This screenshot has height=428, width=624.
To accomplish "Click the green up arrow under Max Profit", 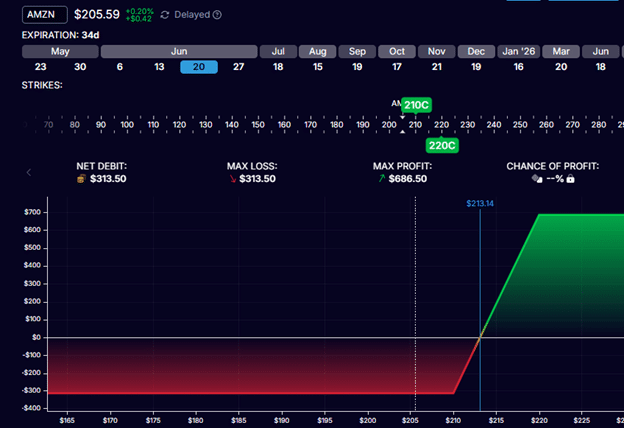I will [383, 179].
